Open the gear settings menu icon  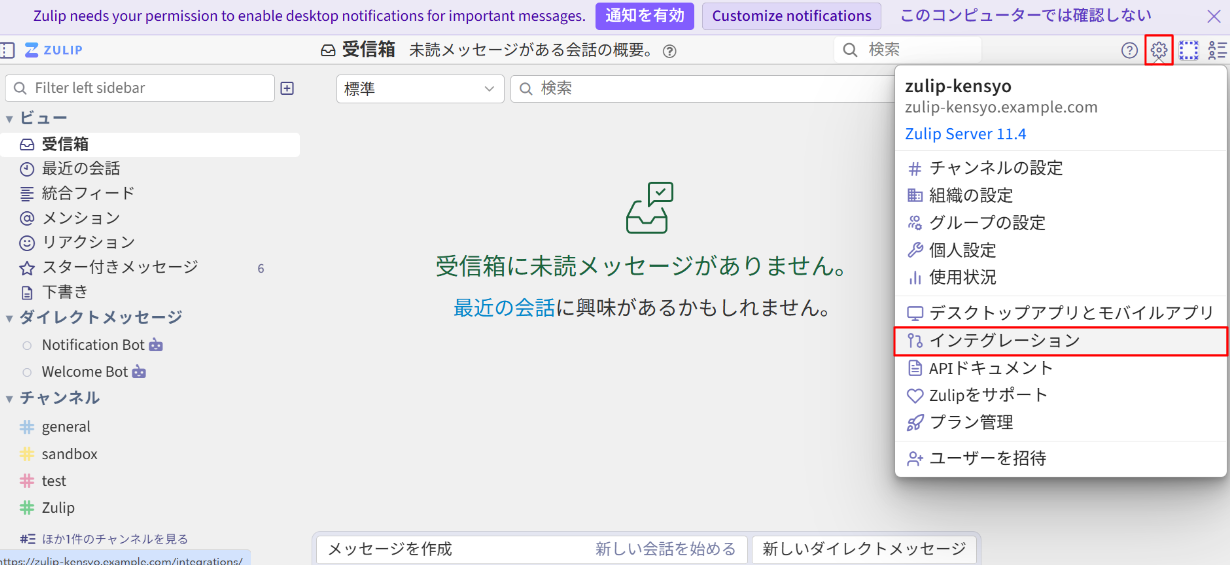point(1159,50)
